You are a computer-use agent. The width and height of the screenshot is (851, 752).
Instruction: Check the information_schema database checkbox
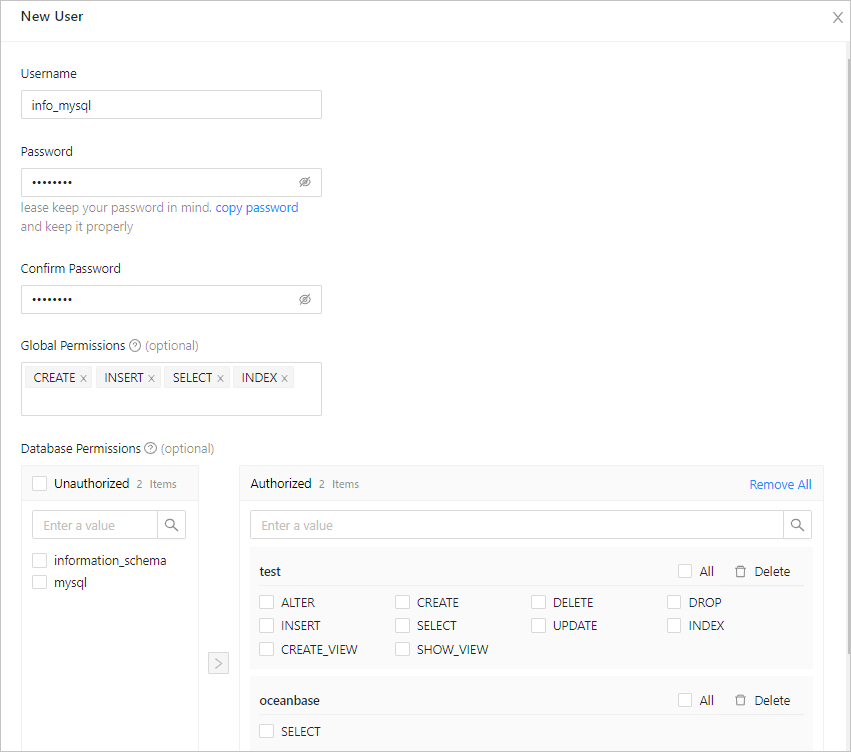pos(40,561)
